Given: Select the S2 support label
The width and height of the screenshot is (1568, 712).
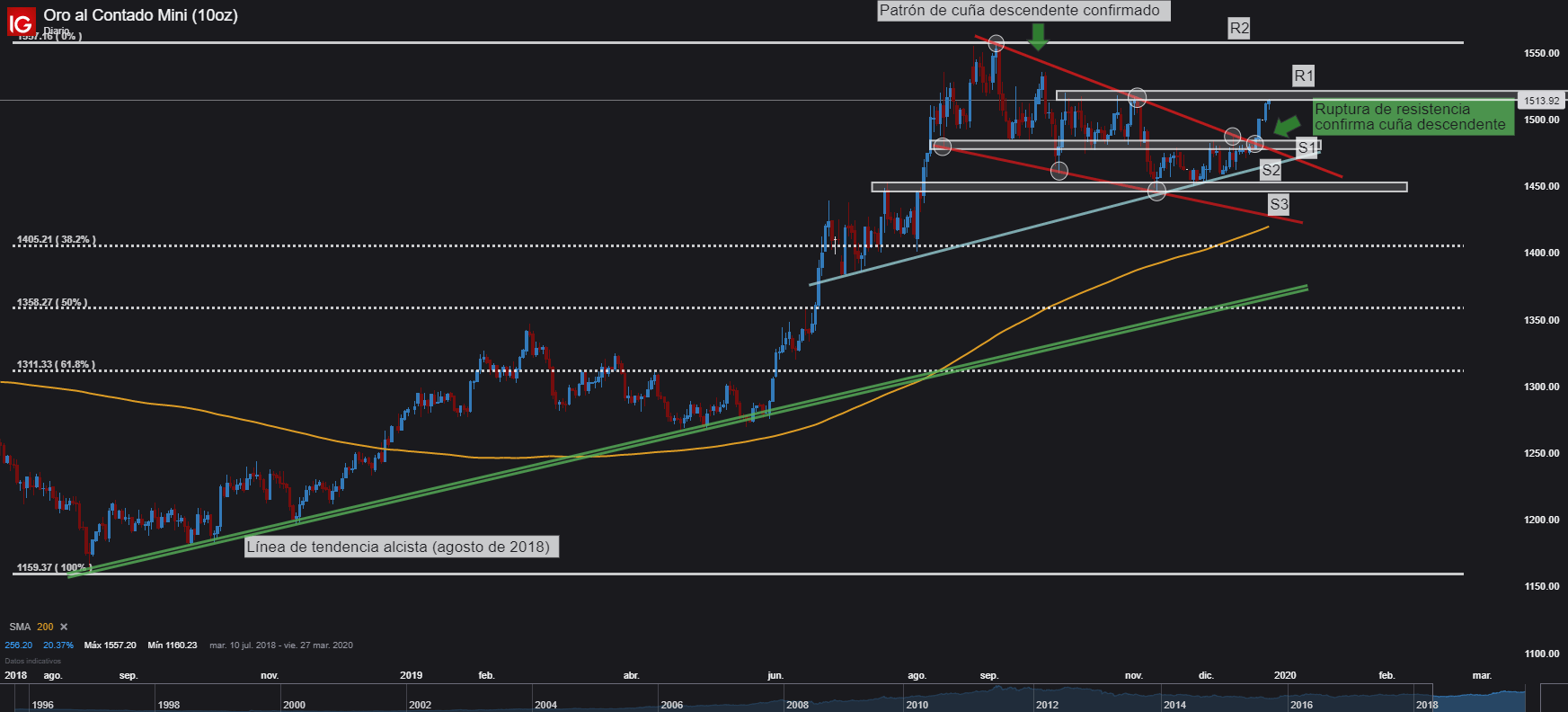Looking at the screenshot, I should pos(1271,170).
